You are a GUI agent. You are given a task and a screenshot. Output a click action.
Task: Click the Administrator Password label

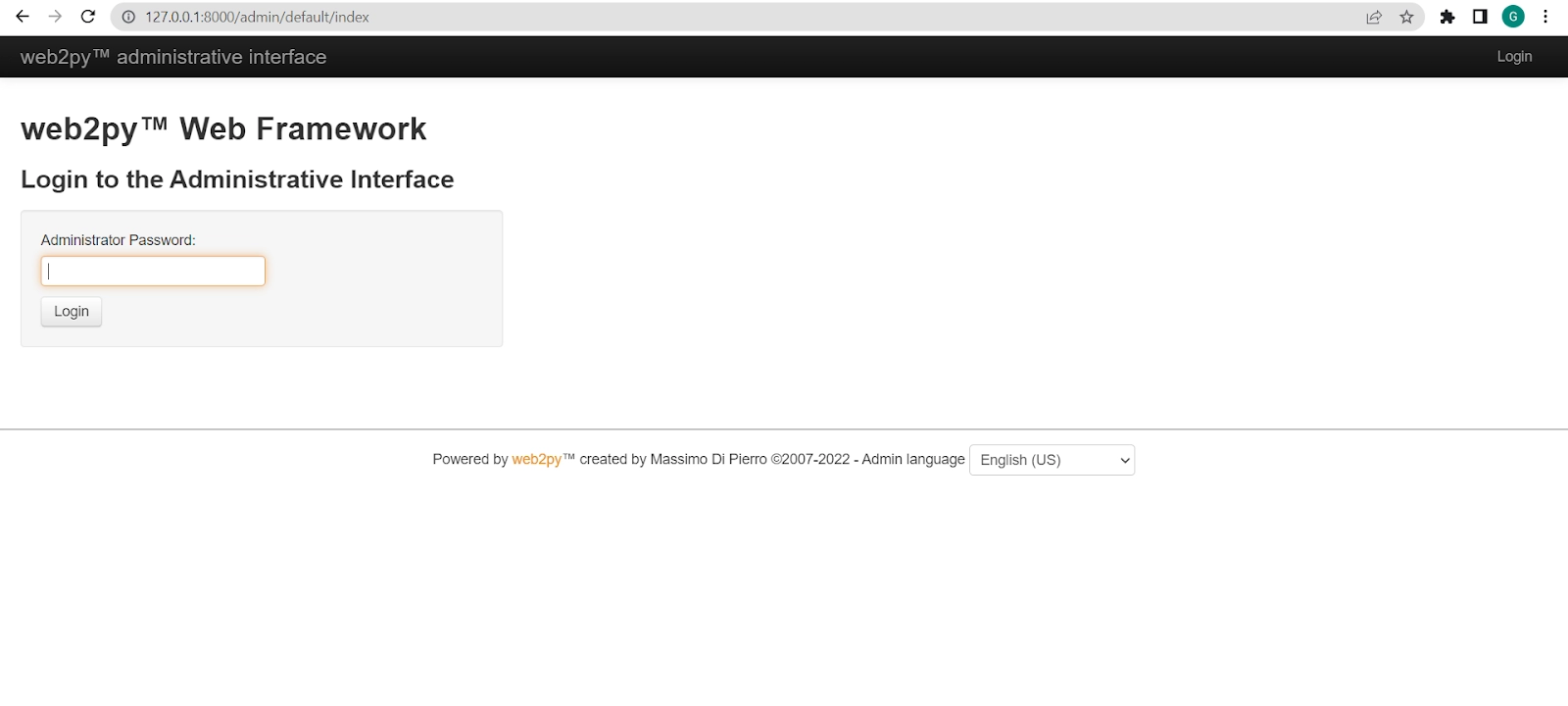pos(119,240)
